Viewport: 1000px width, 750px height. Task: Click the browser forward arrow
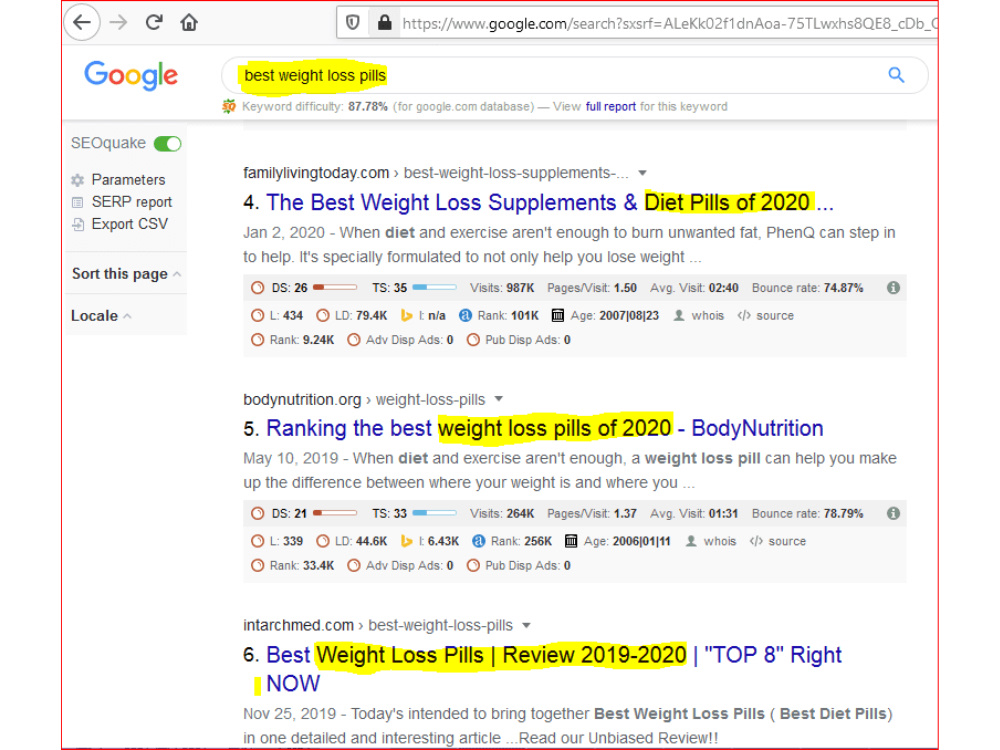click(119, 23)
